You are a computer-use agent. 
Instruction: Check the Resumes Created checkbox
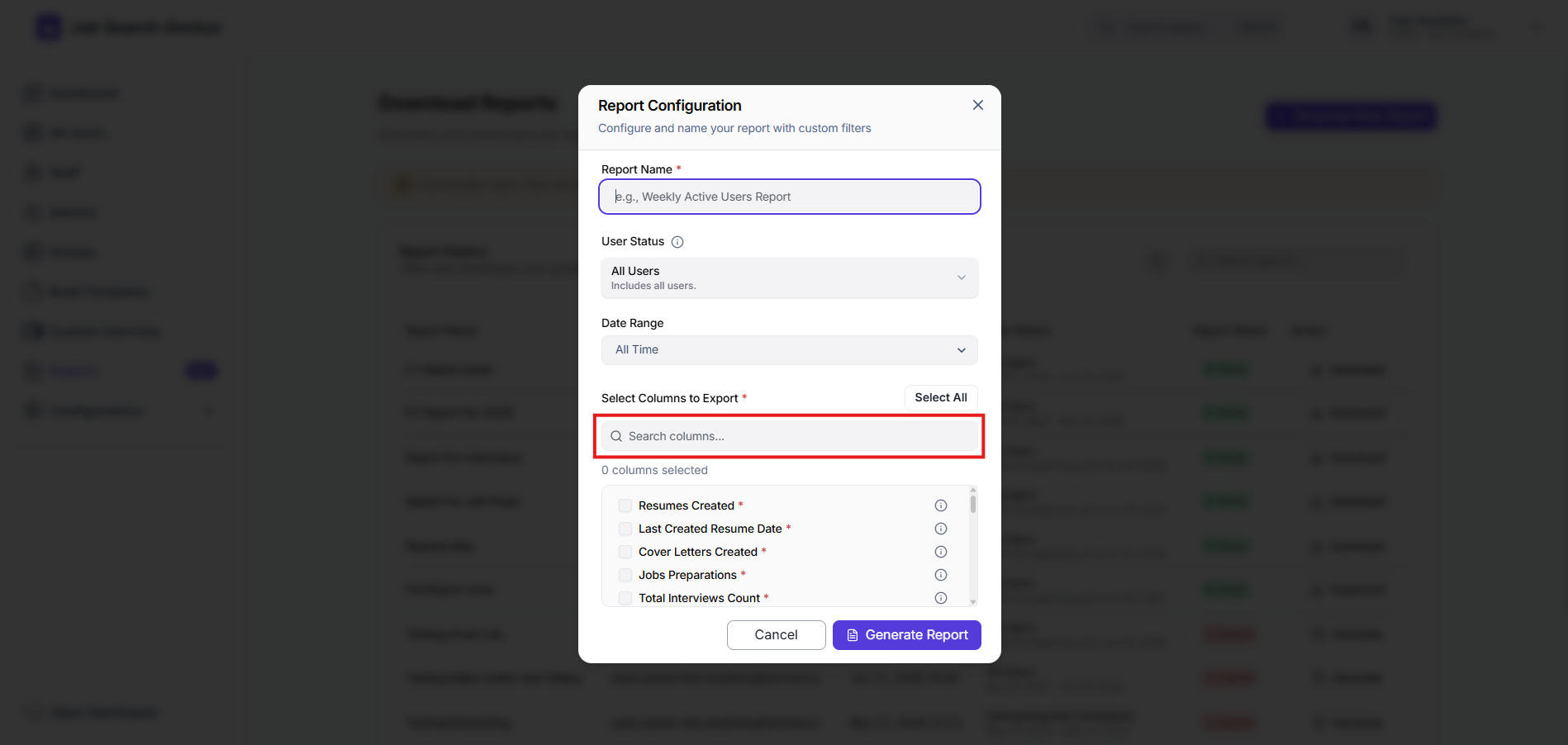(x=625, y=505)
